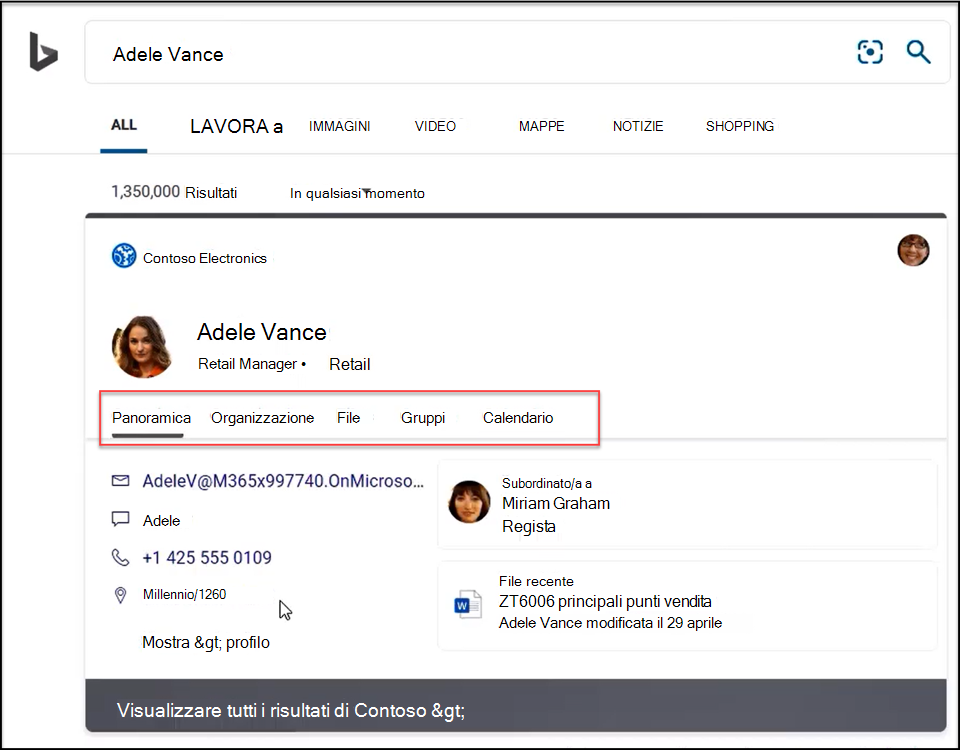Open Miriam Graham manager card

687,504
